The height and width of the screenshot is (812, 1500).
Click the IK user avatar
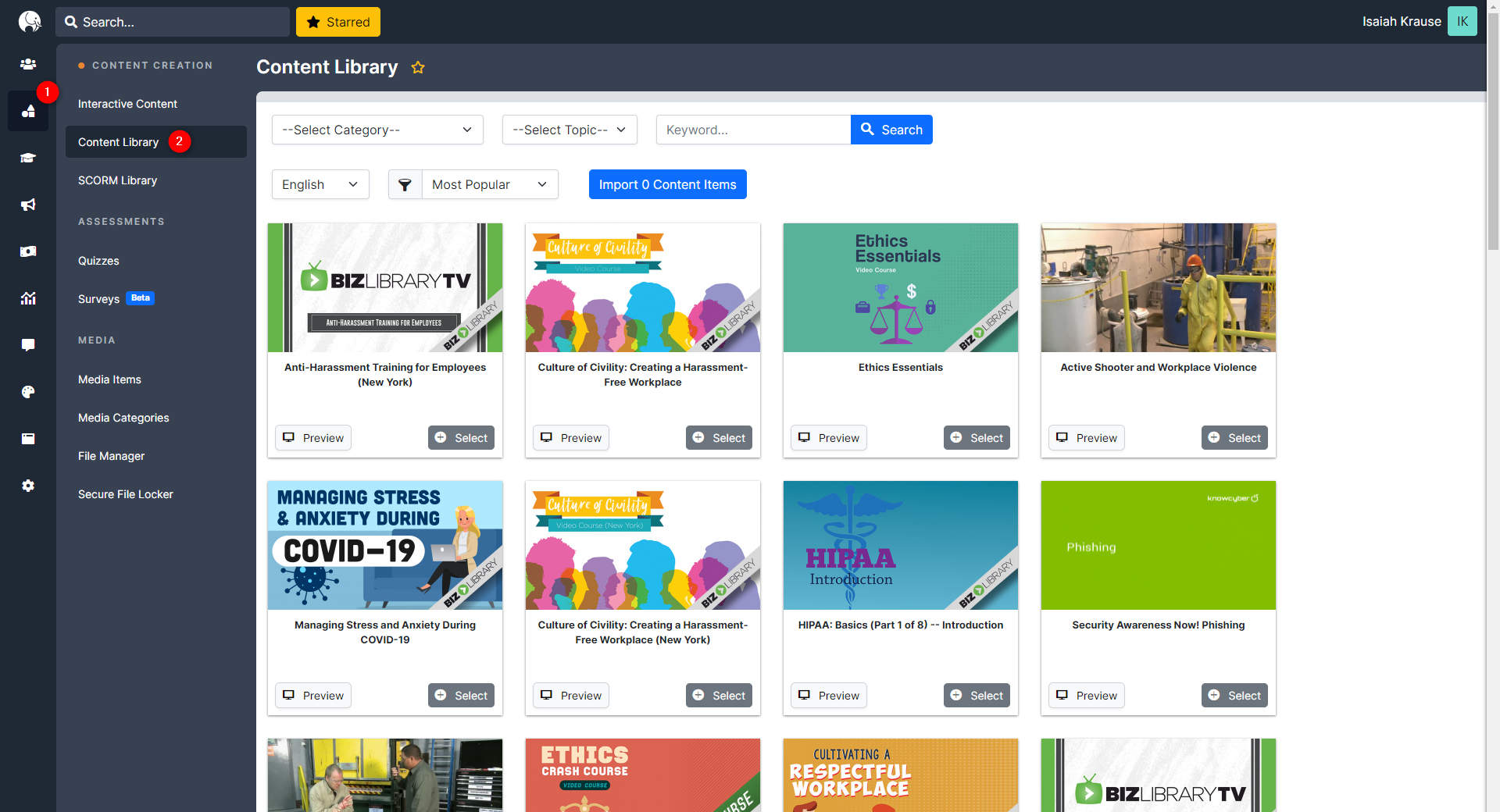[x=1462, y=21]
